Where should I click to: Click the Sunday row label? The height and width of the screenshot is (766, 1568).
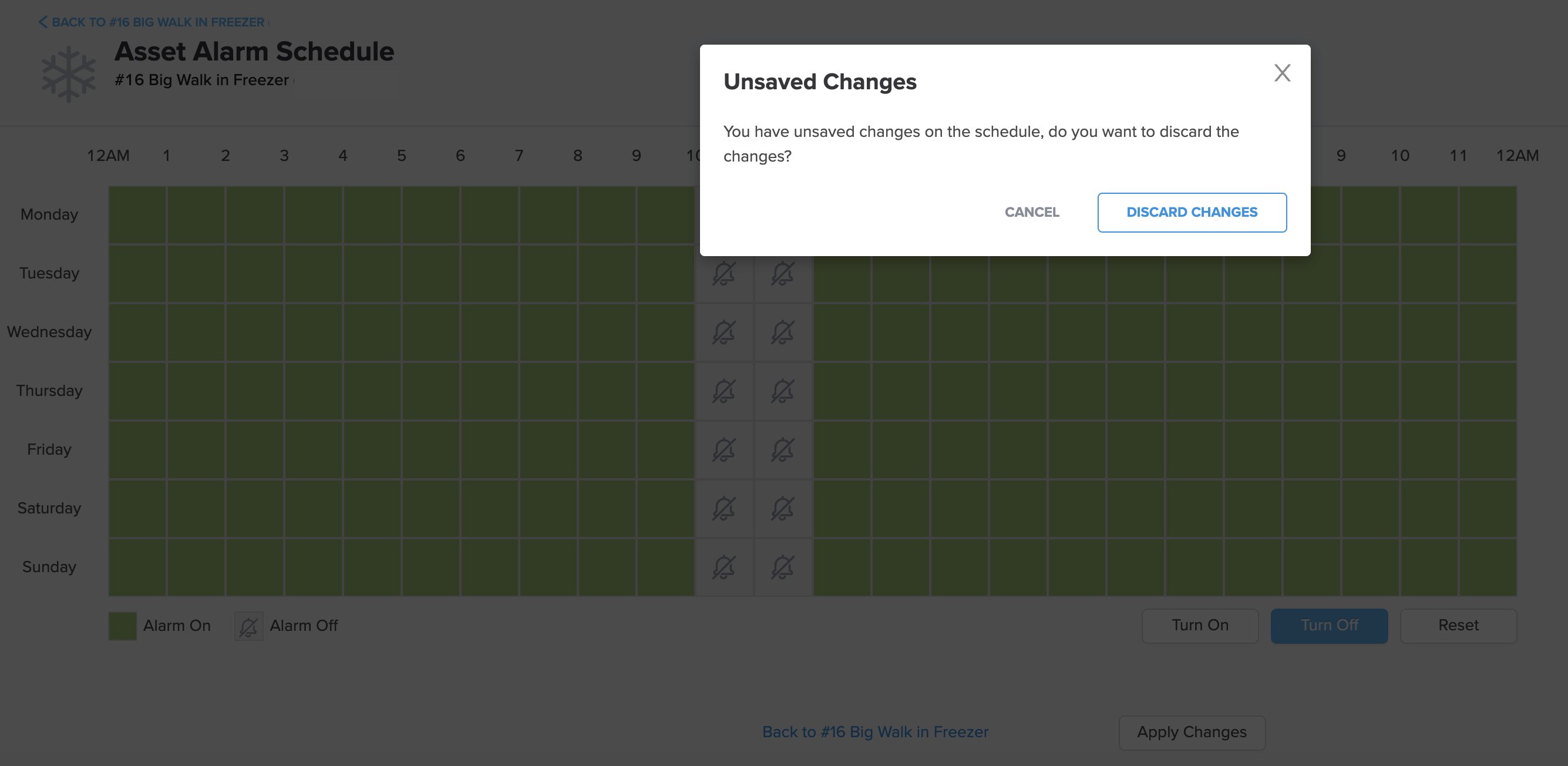[49, 567]
